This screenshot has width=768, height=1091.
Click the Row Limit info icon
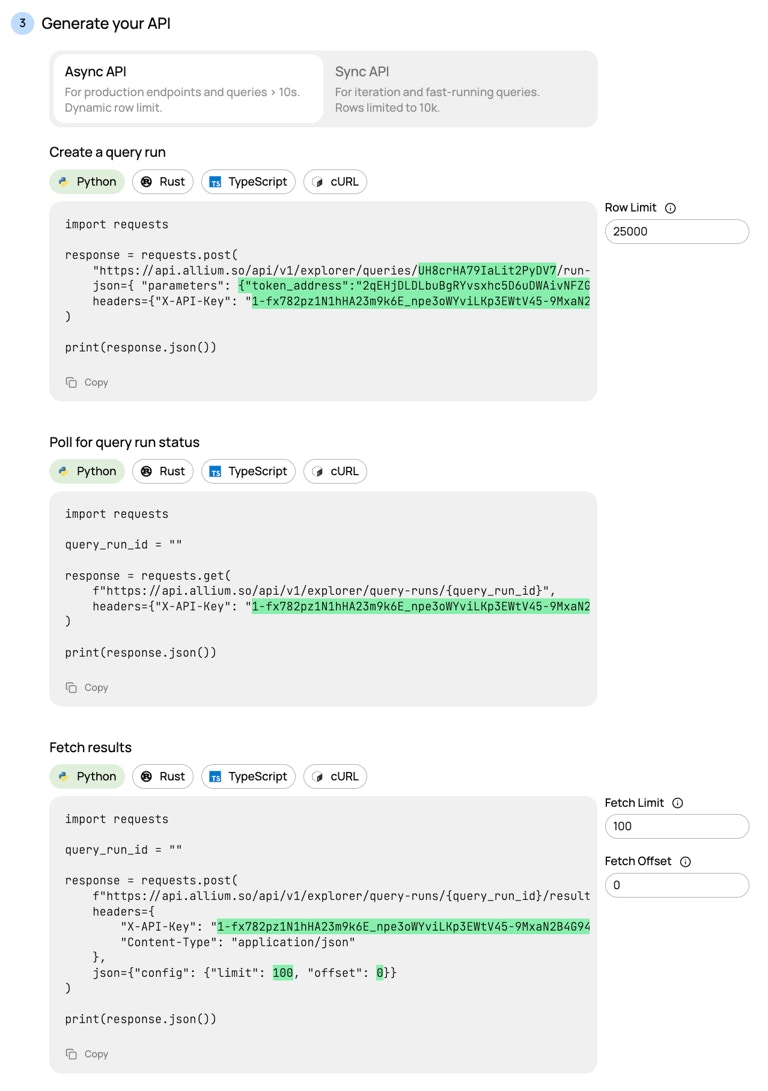670,208
